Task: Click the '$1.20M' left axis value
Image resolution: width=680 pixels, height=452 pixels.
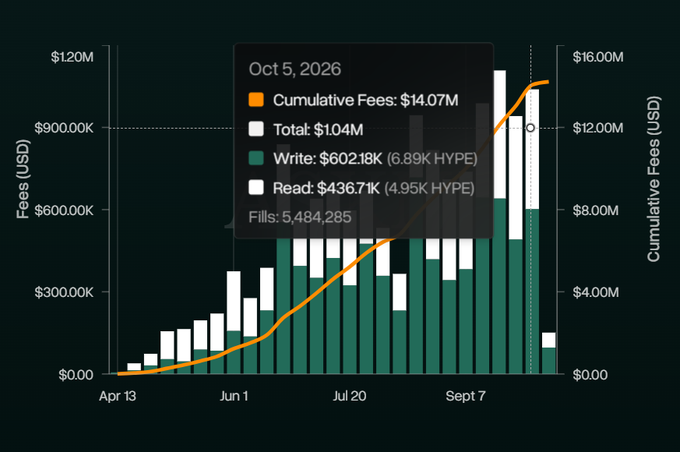Action: (x=72, y=57)
